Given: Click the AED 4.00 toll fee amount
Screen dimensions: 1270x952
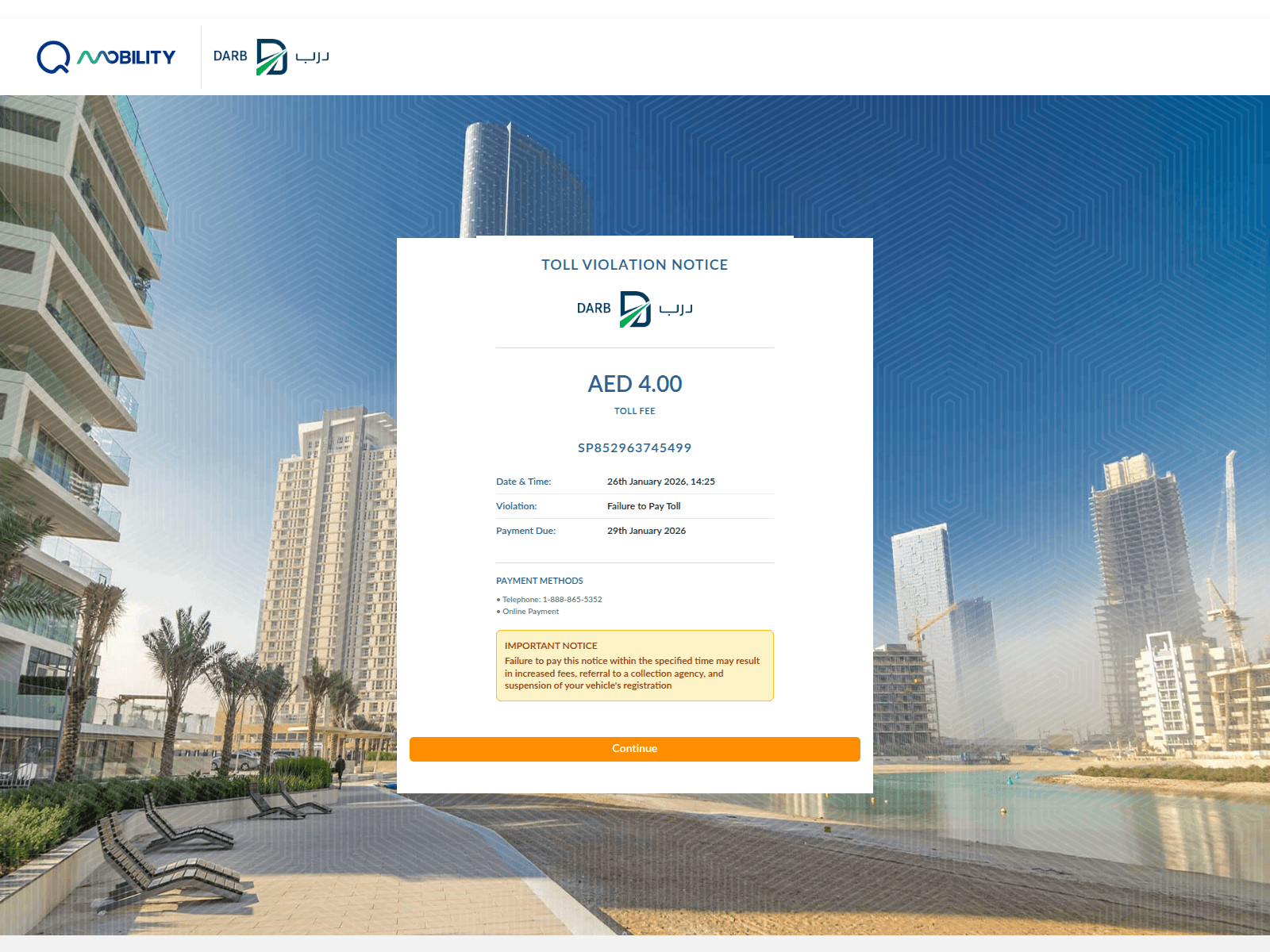Looking at the screenshot, I should tap(634, 383).
